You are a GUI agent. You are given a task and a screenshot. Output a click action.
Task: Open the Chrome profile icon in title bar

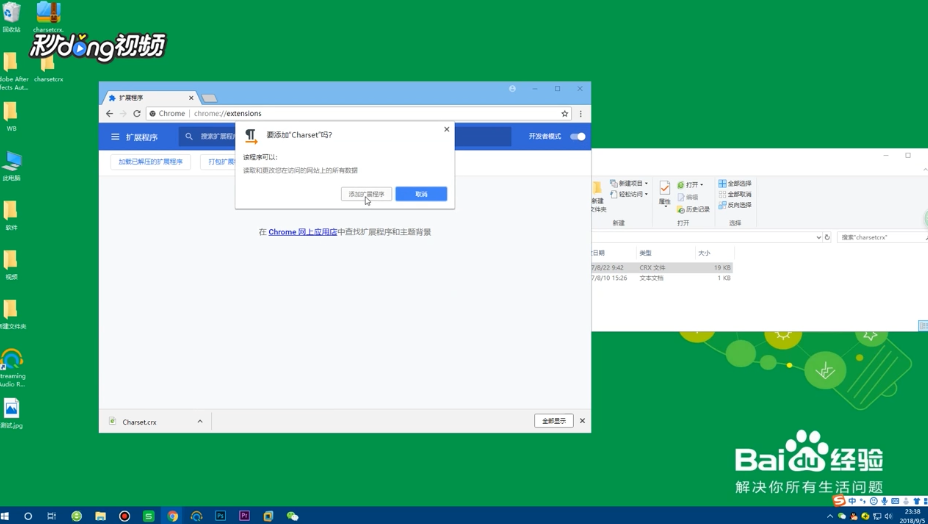coord(512,89)
